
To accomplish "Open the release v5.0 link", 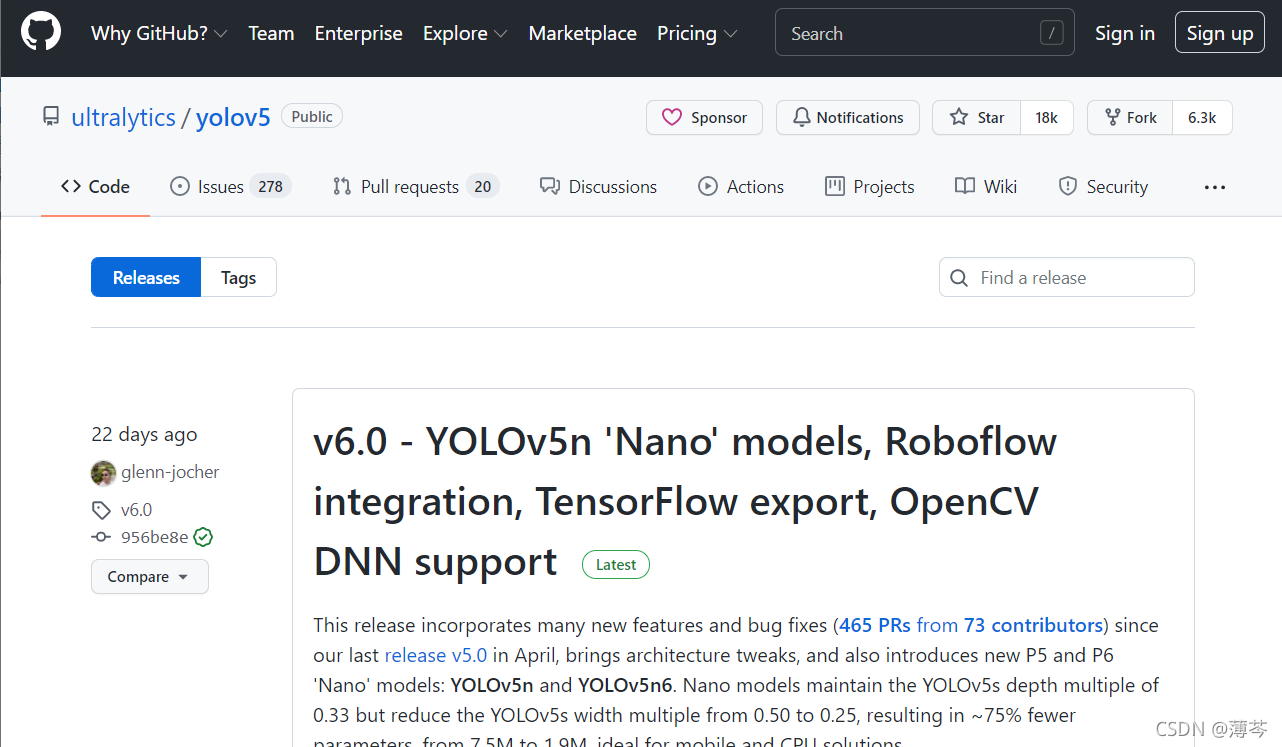I will coord(436,655).
